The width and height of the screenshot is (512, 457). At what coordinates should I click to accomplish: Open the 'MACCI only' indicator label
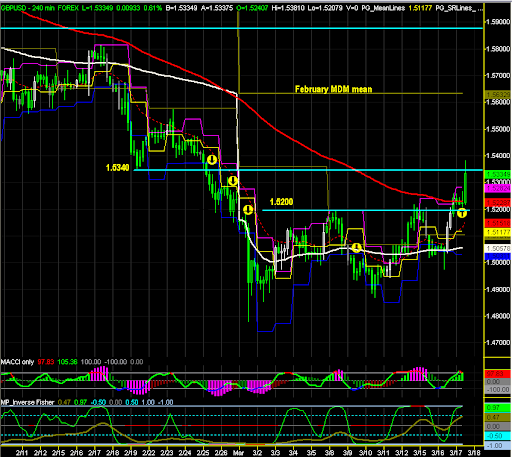click(x=17, y=362)
